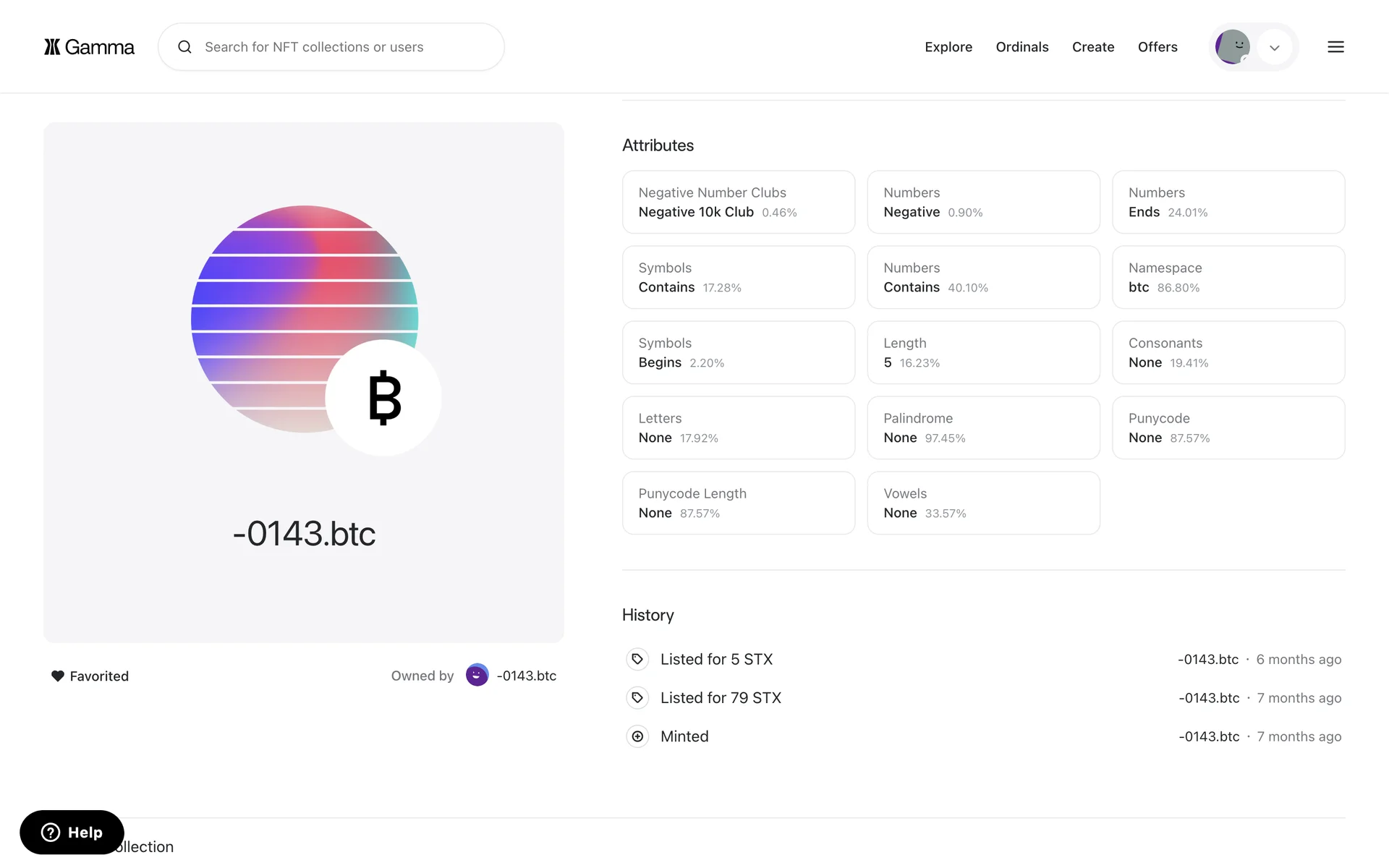Screen dimensions: 1389x868
Task: Open the hamburger menu icon
Action: [1335, 47]
